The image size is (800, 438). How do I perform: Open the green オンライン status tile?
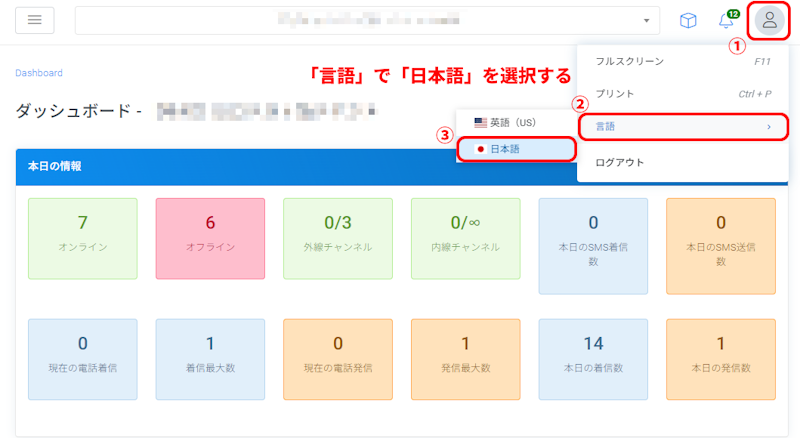pyautogui.click(x=82, y=238)
